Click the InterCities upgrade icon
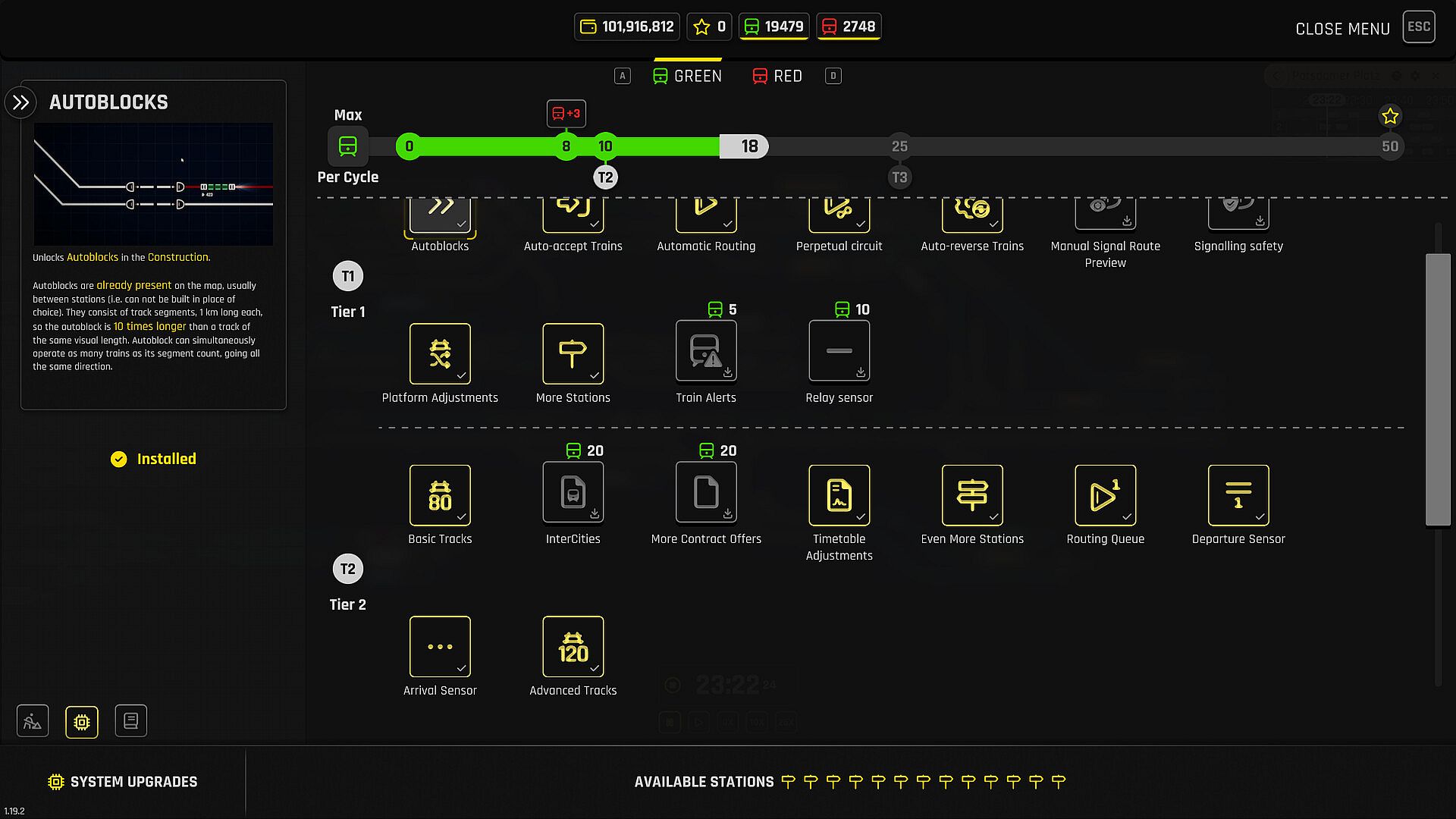Image resolution: width=1456 pixels, height=819 pixels. (573, 493)
